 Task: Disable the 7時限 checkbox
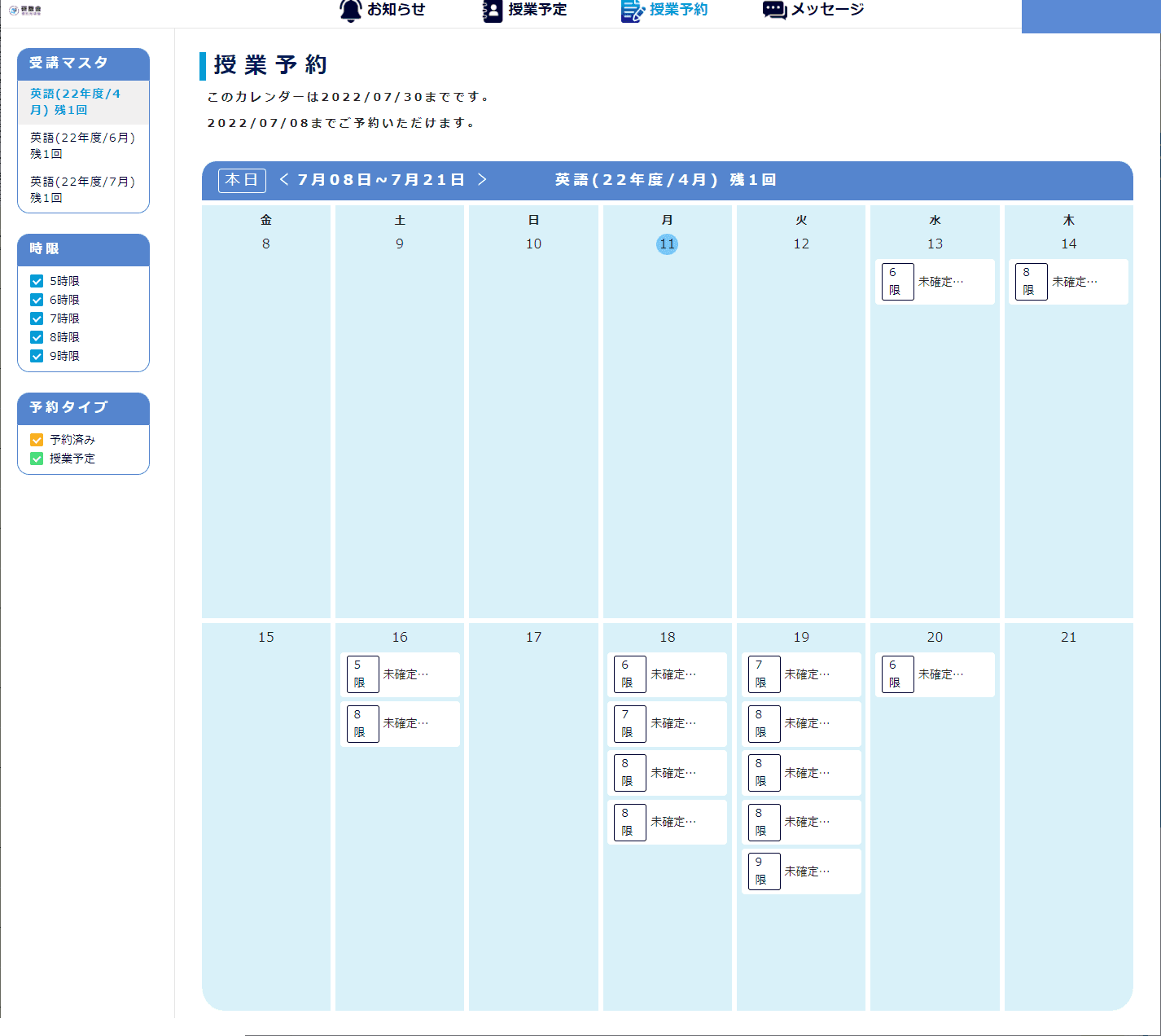pos(37,318)
